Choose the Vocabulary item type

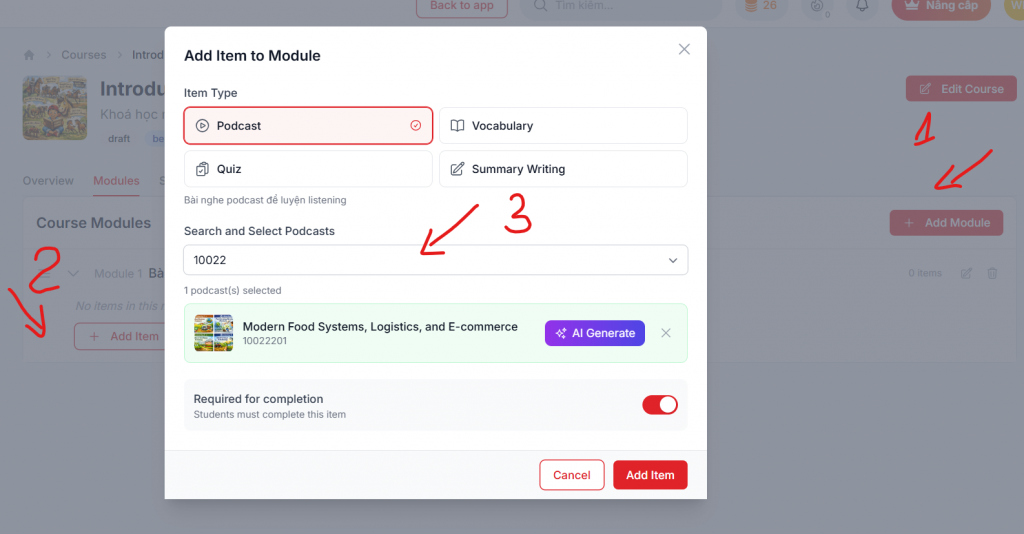click(x=563, y=126)
